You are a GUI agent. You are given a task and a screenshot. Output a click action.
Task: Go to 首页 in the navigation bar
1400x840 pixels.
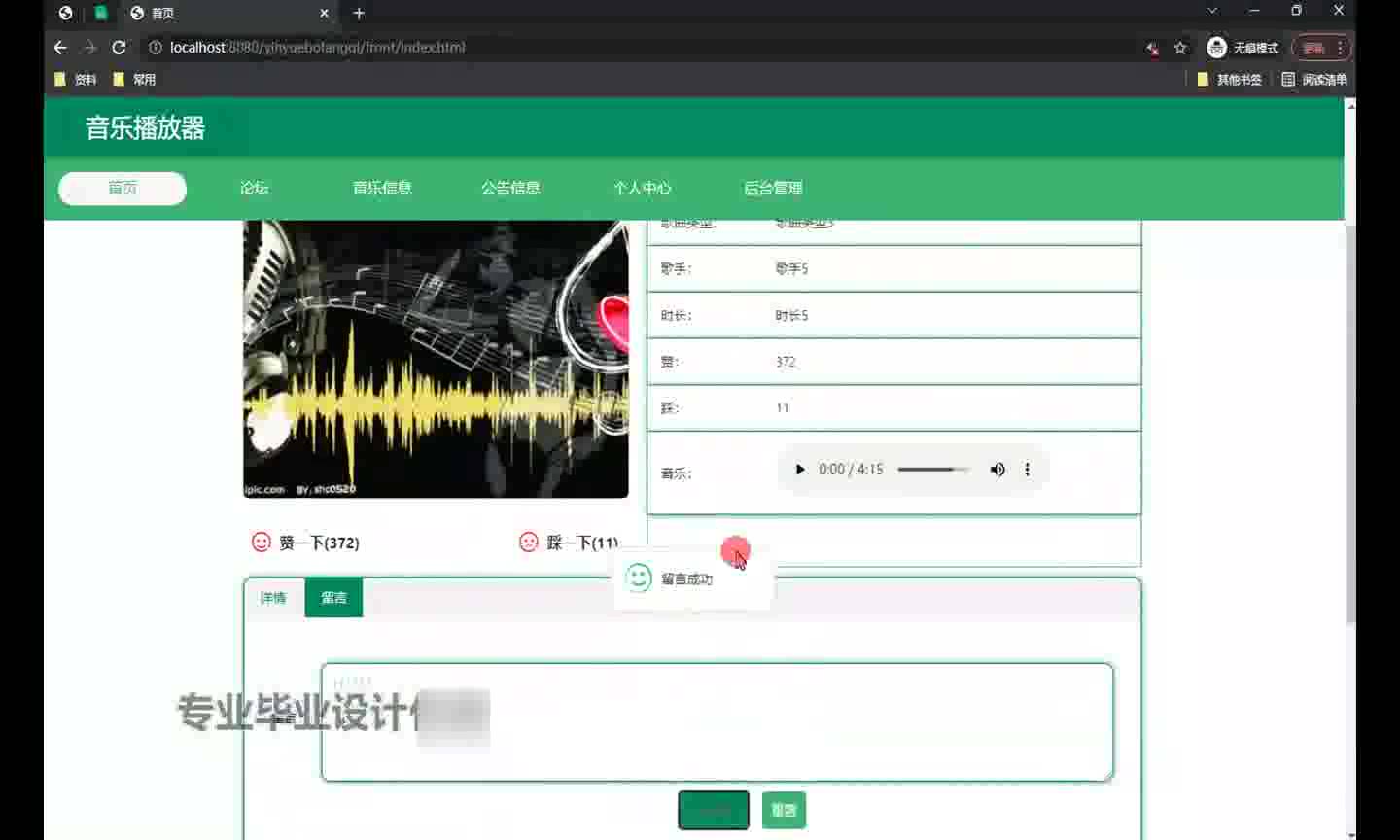[x=122, y=189]
